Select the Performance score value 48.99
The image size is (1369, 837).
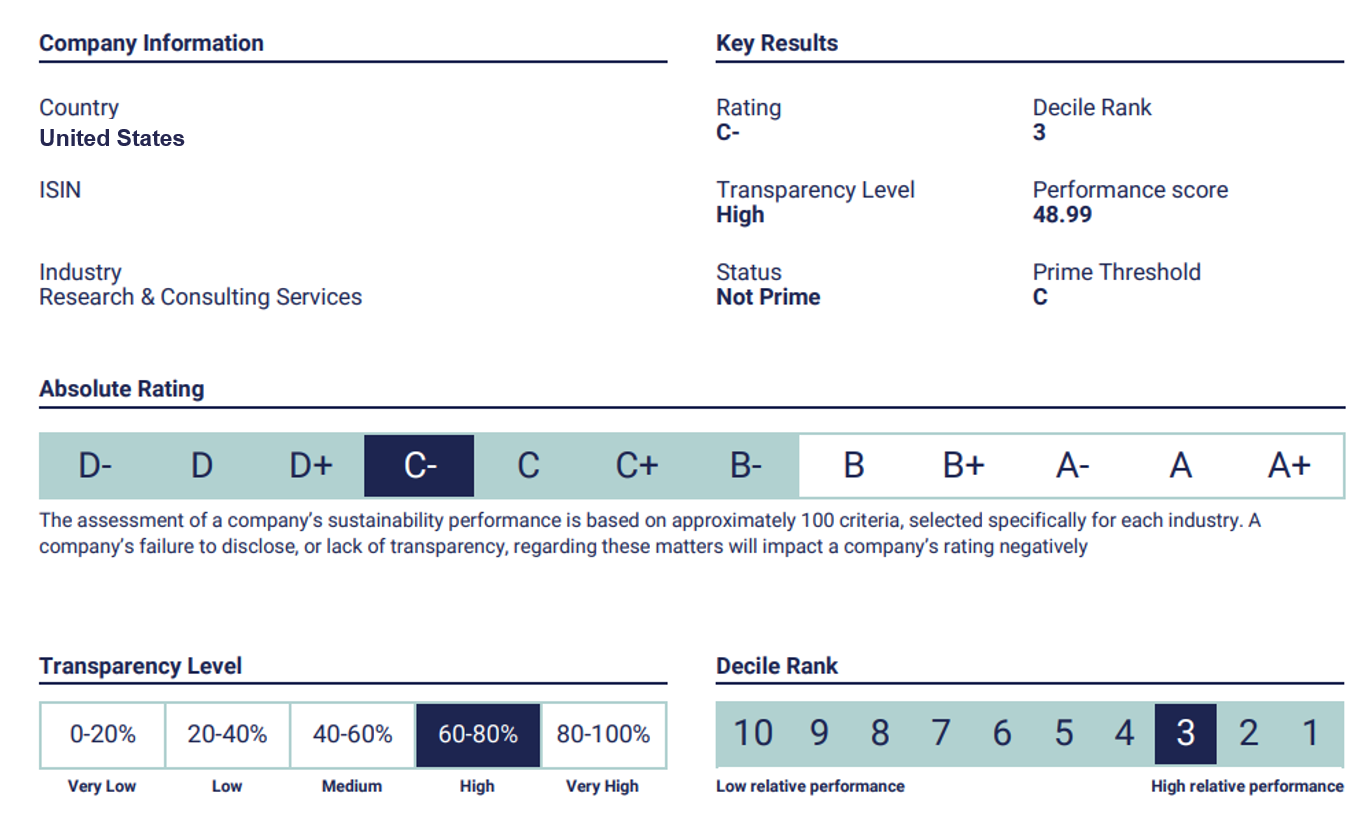[1062, 215]
